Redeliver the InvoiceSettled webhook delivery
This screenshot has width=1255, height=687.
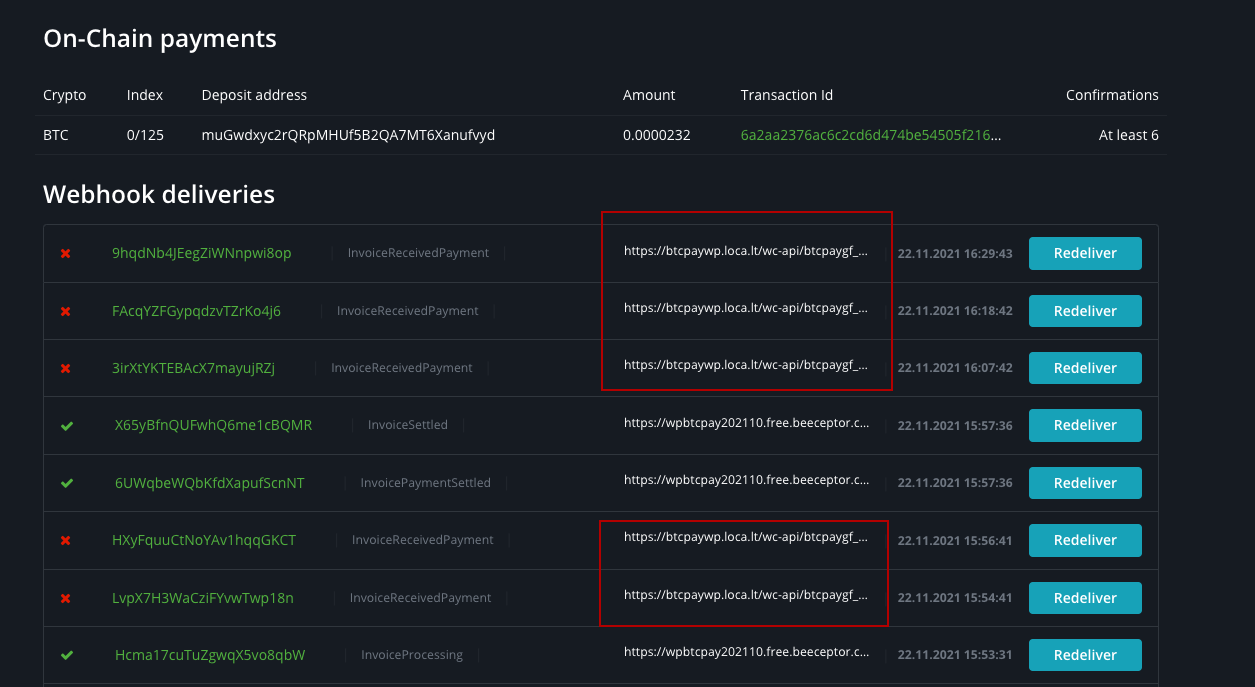coord(1085,425)
